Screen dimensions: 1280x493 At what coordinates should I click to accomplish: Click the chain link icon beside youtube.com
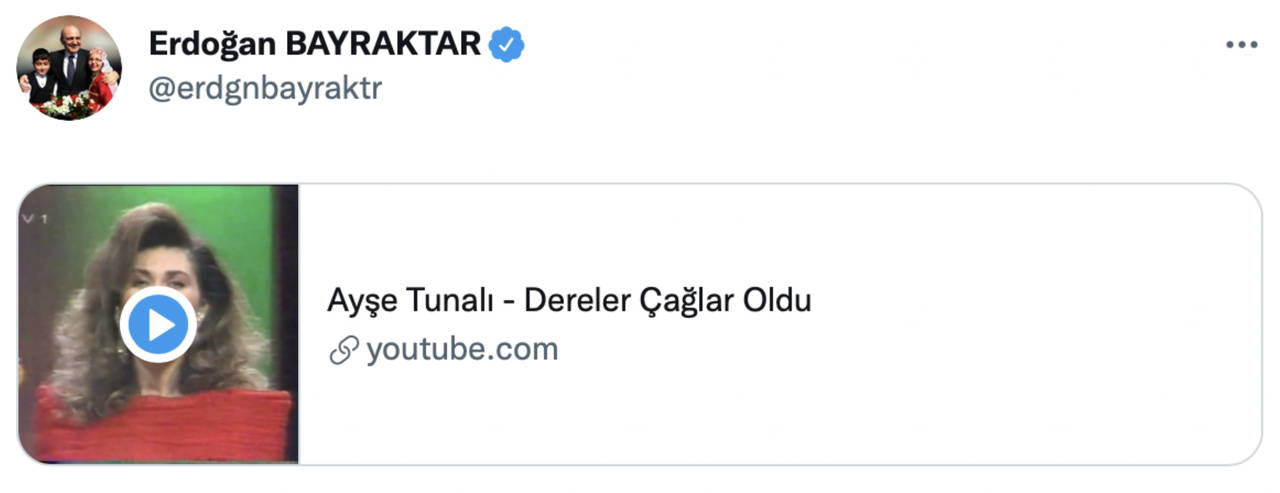click(x=343, y=351)
